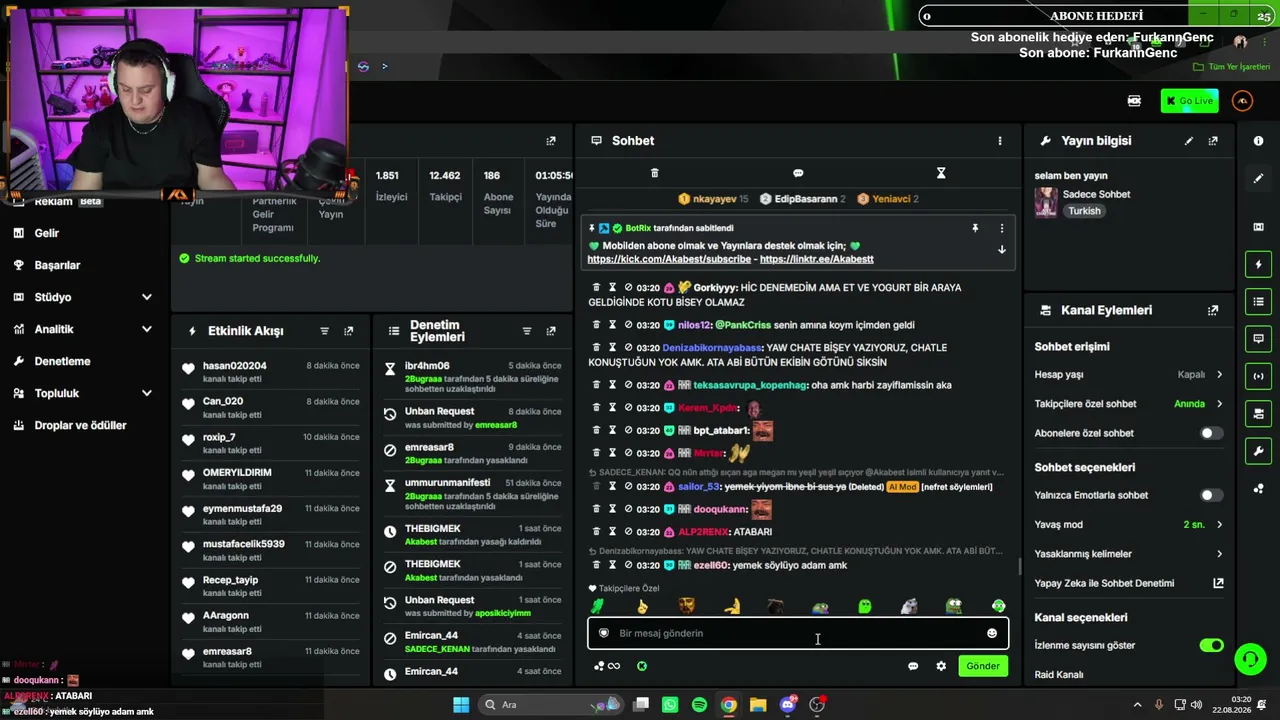
Task: Click the green Kick emote icon below message box
Action: click(642, 666)
